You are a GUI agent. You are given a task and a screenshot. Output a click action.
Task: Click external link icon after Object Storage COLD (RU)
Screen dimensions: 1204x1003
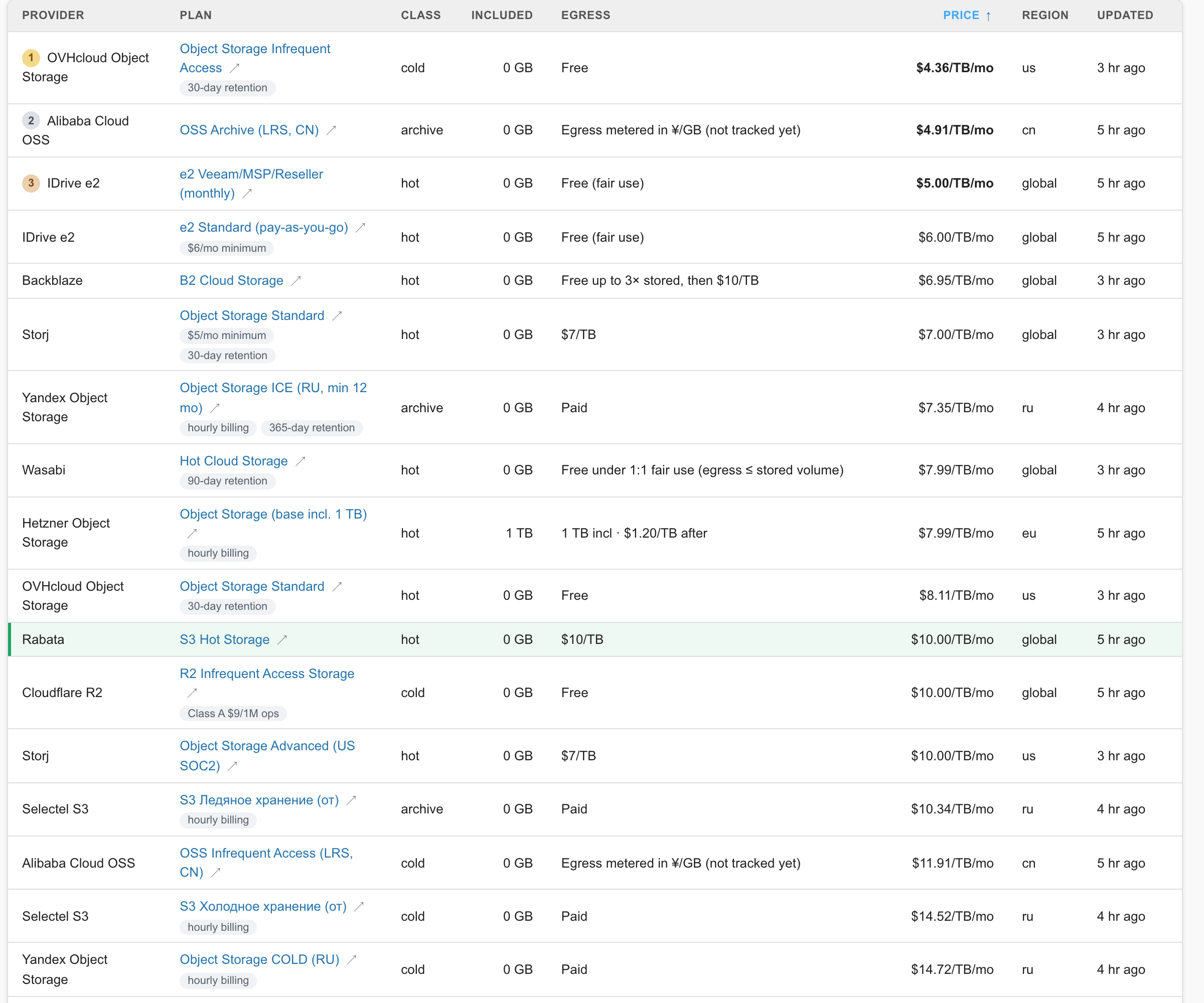352,959
